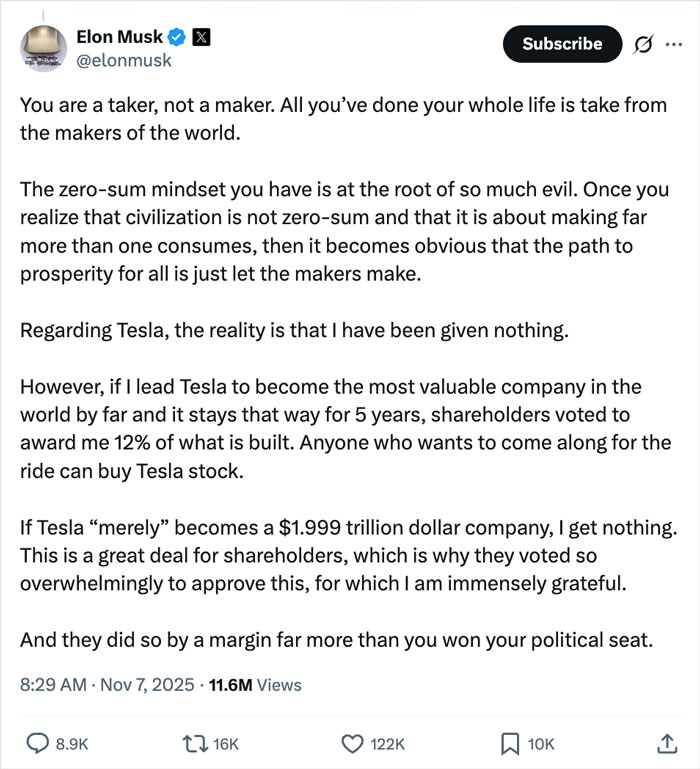Open the @elonmusk handle link
Image resolution: width=700 pixels, height=769 pixels.
point(124,60)
